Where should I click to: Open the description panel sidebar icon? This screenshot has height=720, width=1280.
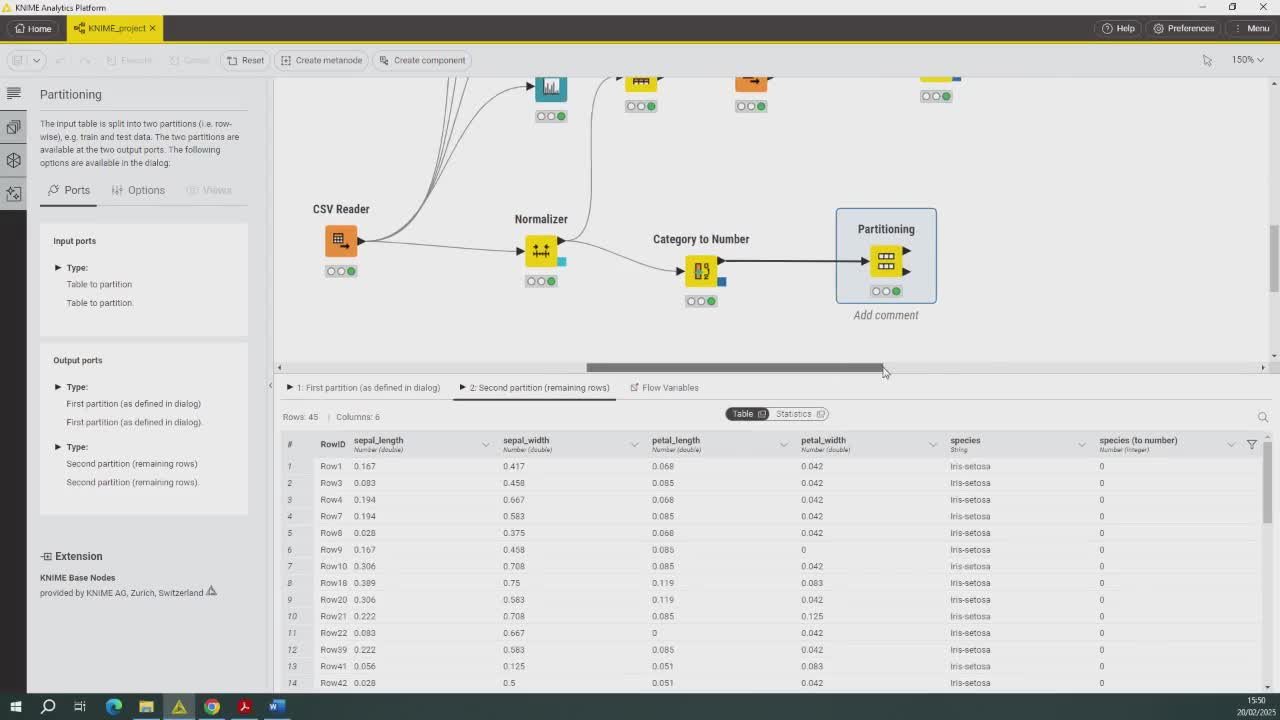14,93
